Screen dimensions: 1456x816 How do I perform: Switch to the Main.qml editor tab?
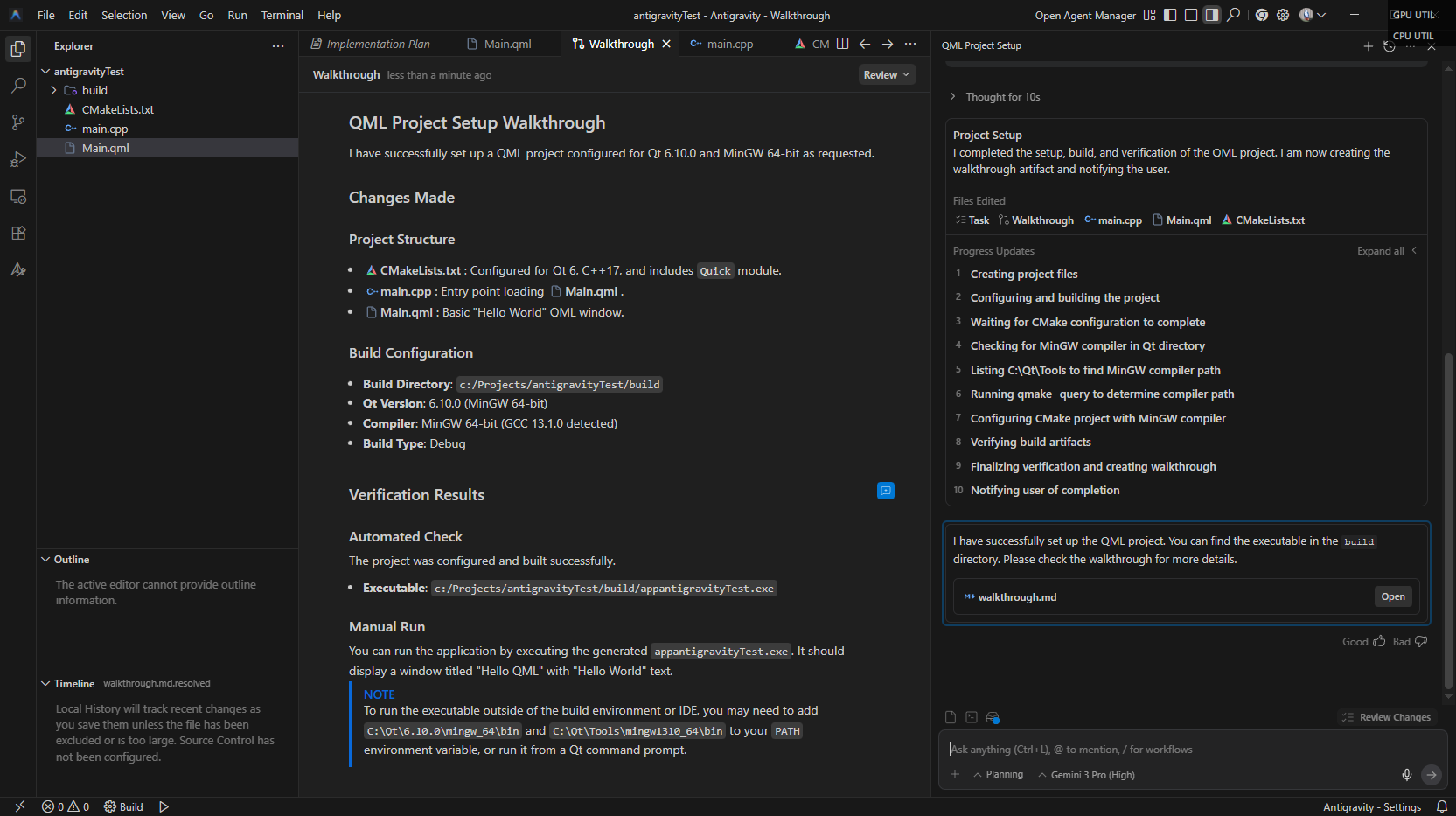tap(507, 44)
